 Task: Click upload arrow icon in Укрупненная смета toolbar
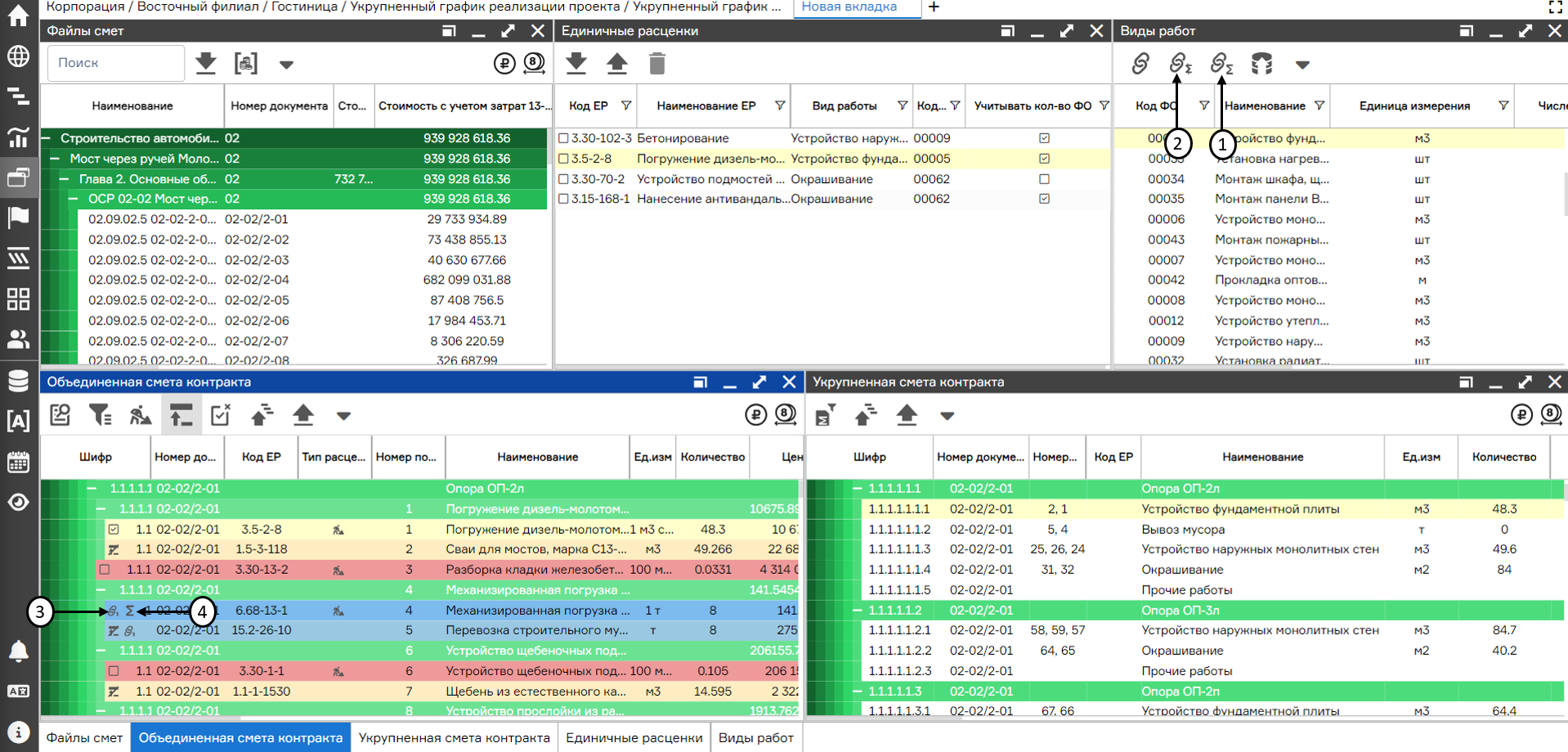coord(907,415)
